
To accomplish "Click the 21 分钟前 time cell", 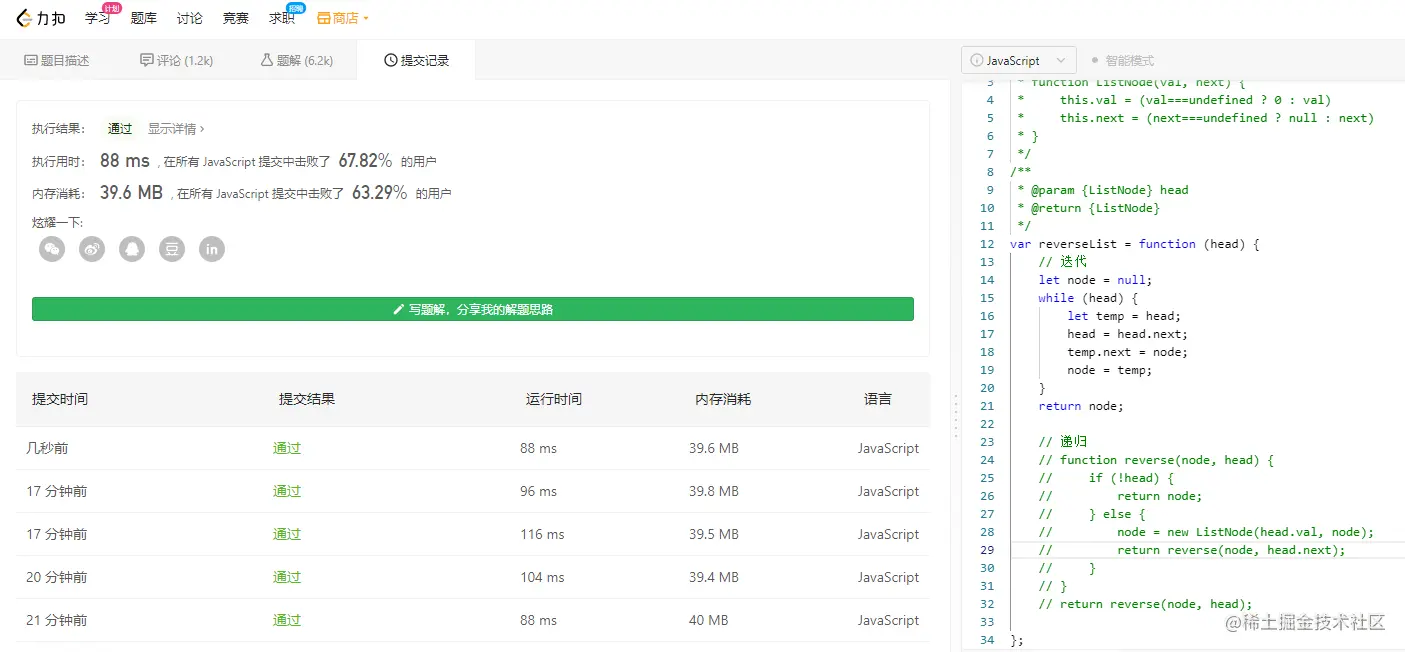I will point(57,620).
